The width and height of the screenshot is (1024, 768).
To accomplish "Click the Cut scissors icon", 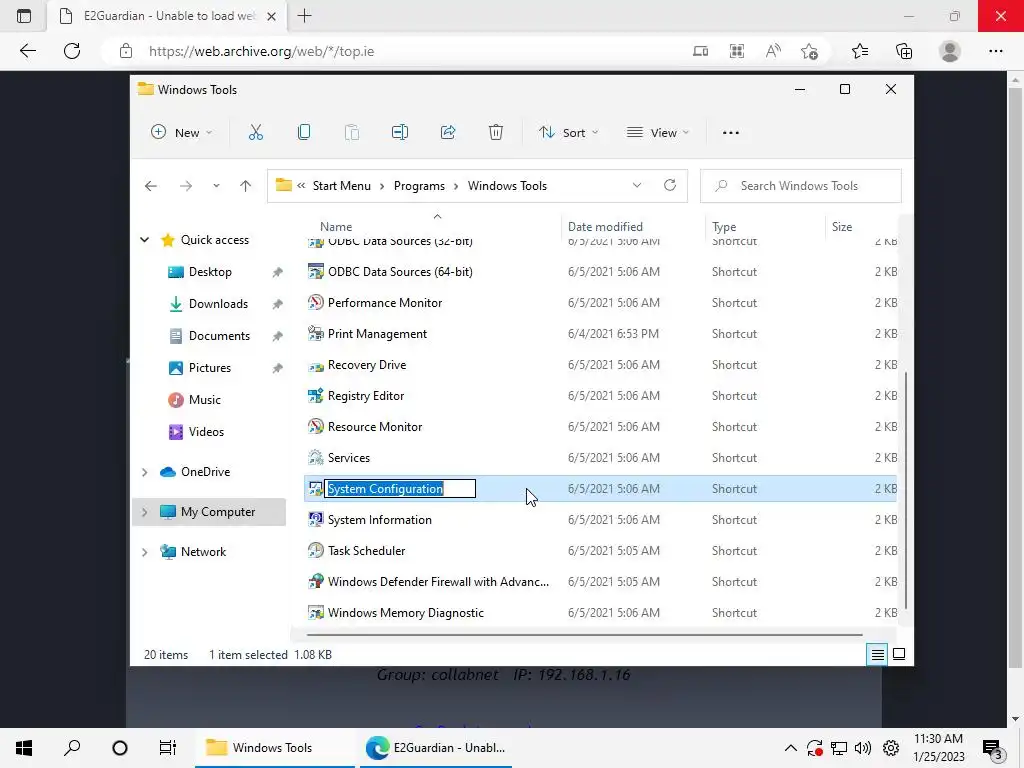I will click(256, 133).
